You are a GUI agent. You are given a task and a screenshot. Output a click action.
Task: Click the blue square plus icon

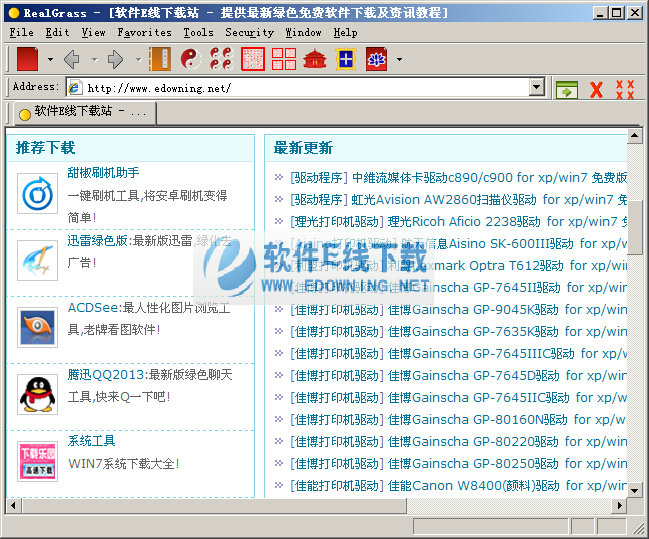pyautogui.click(x=345, y=59)
